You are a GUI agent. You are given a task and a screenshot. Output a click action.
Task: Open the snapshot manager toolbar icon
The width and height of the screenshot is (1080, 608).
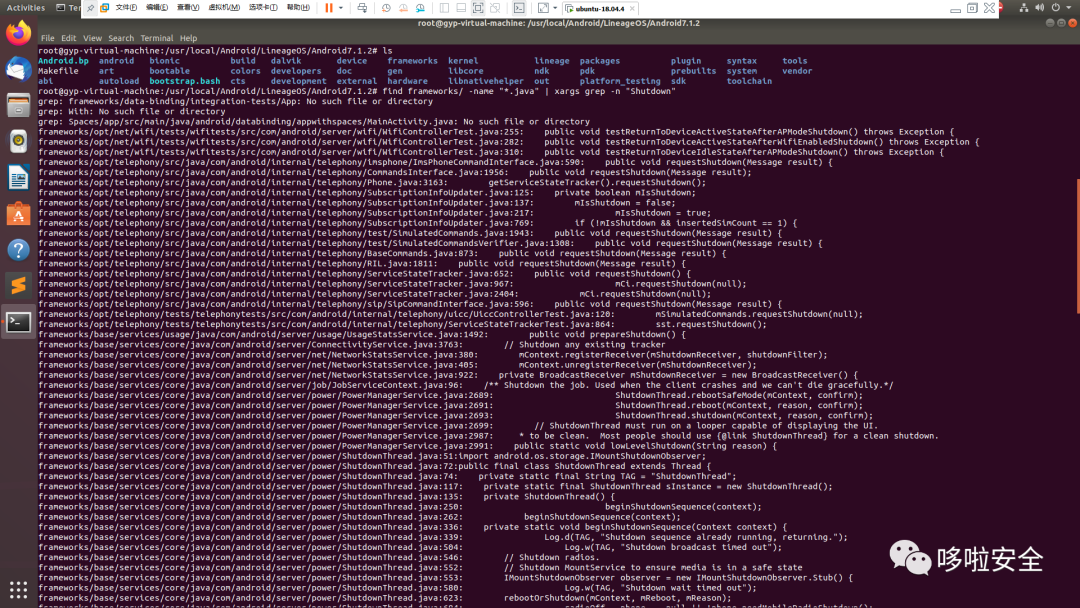pyautogui.click(x=420, y=8)
